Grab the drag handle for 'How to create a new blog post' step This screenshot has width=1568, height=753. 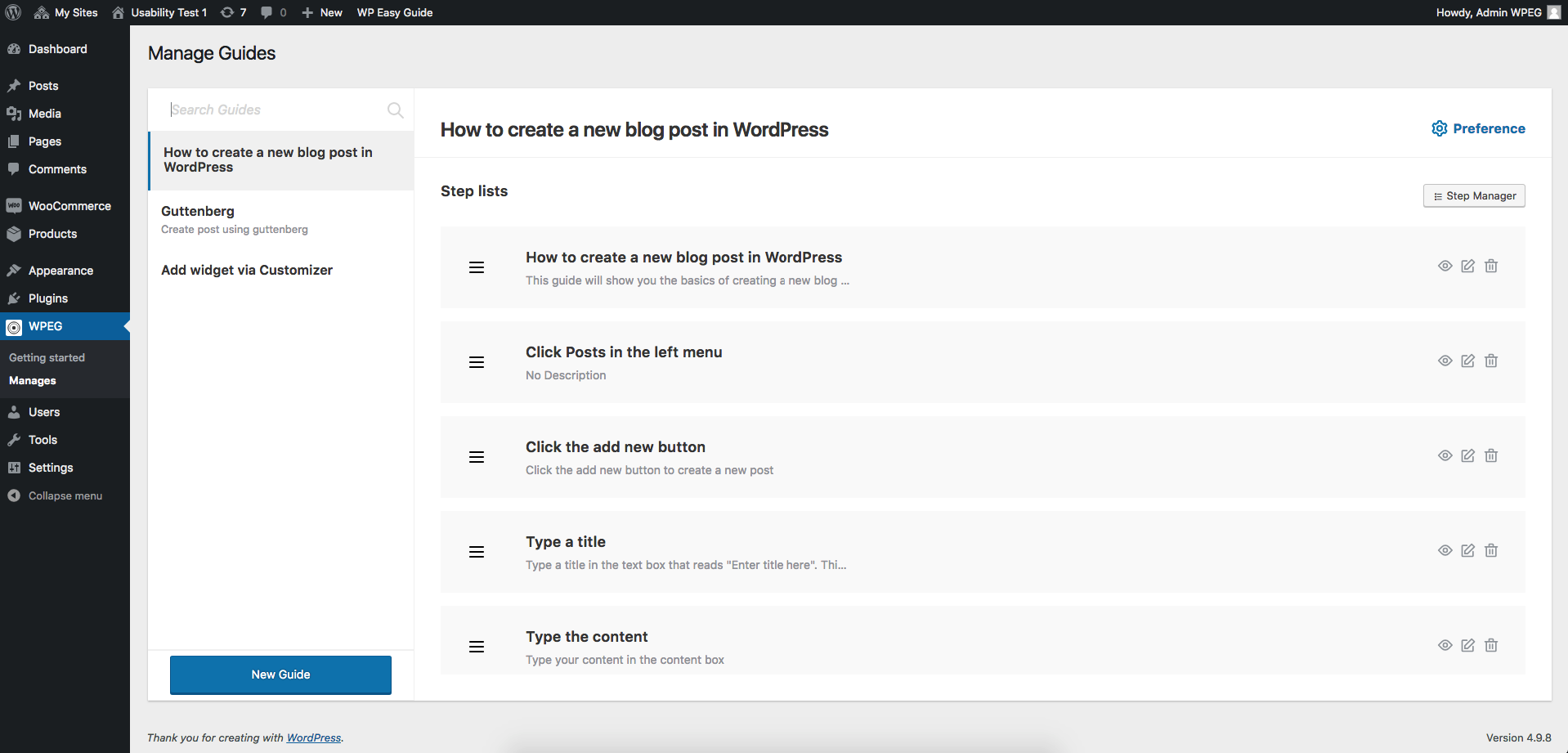click(x=477, y=267)
